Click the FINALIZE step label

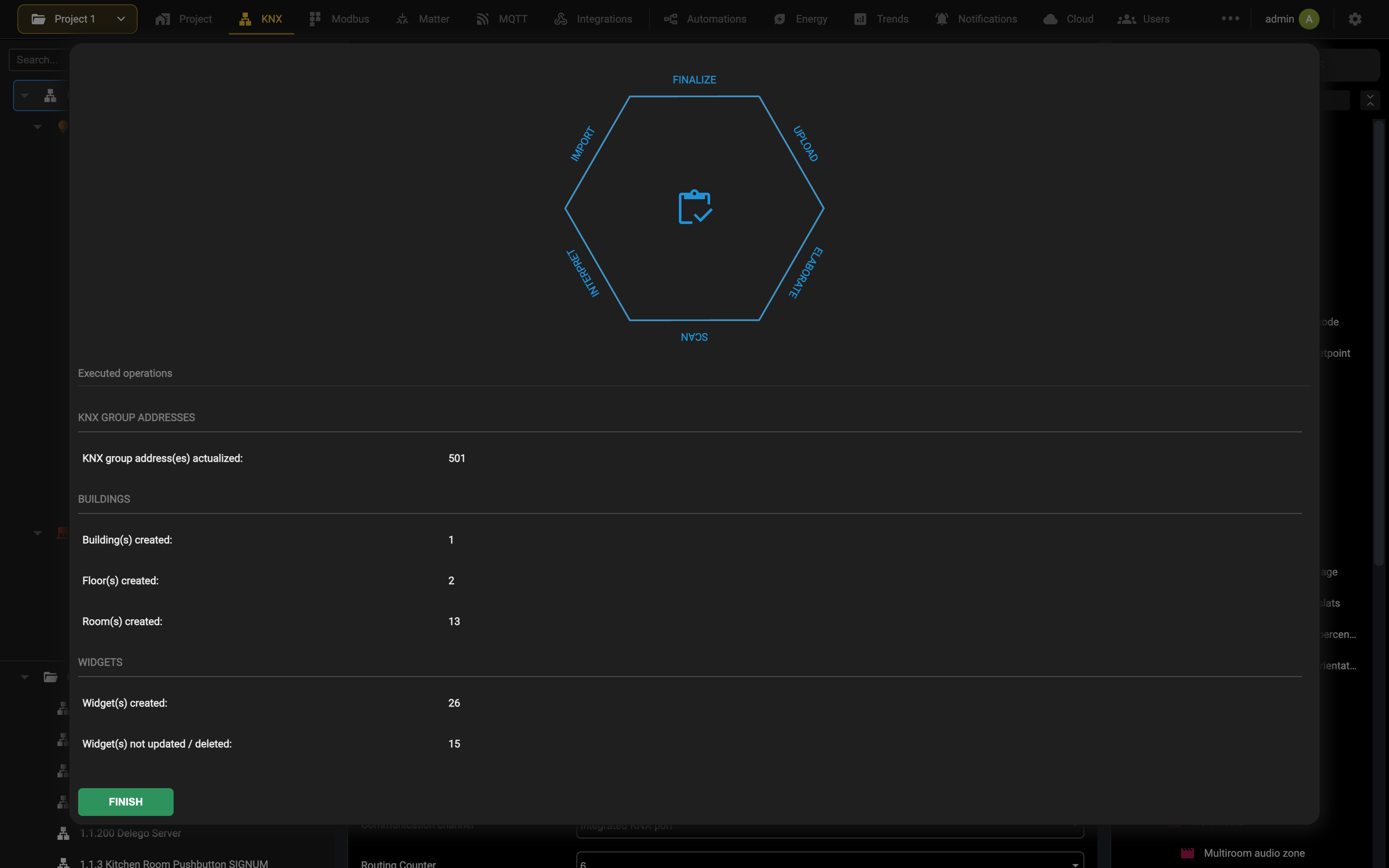(694, 80)
